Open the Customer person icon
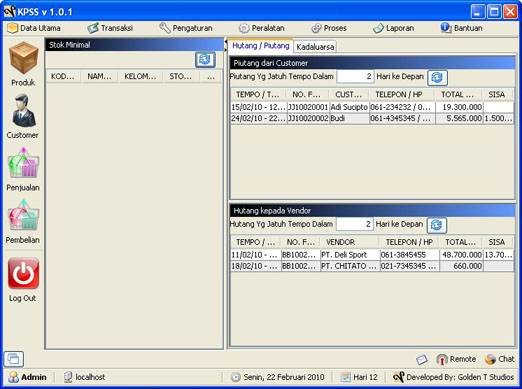Viewport: 522px width, 389px height. tap(23, 111)
